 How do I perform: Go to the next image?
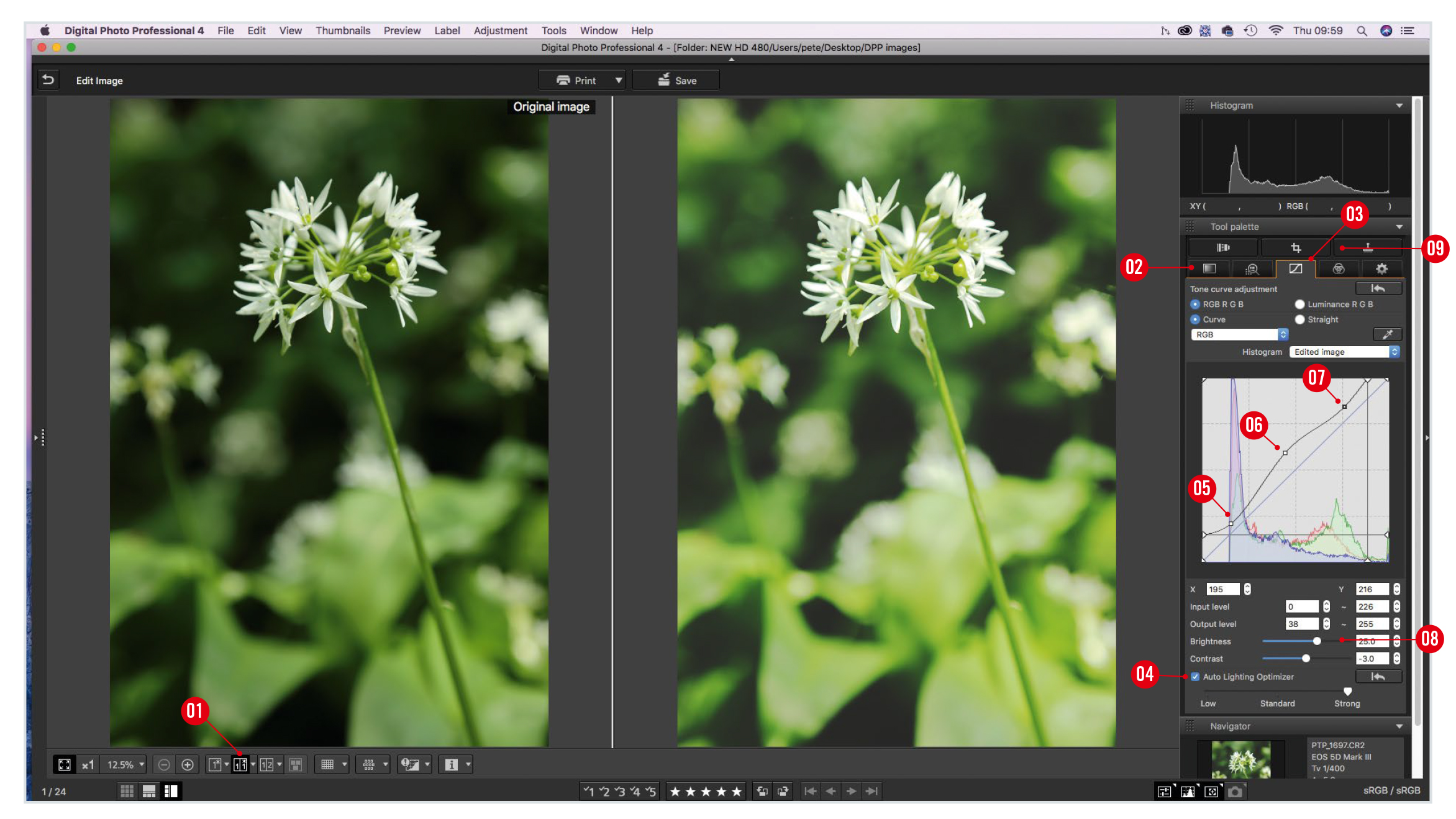tap(852, 791)
